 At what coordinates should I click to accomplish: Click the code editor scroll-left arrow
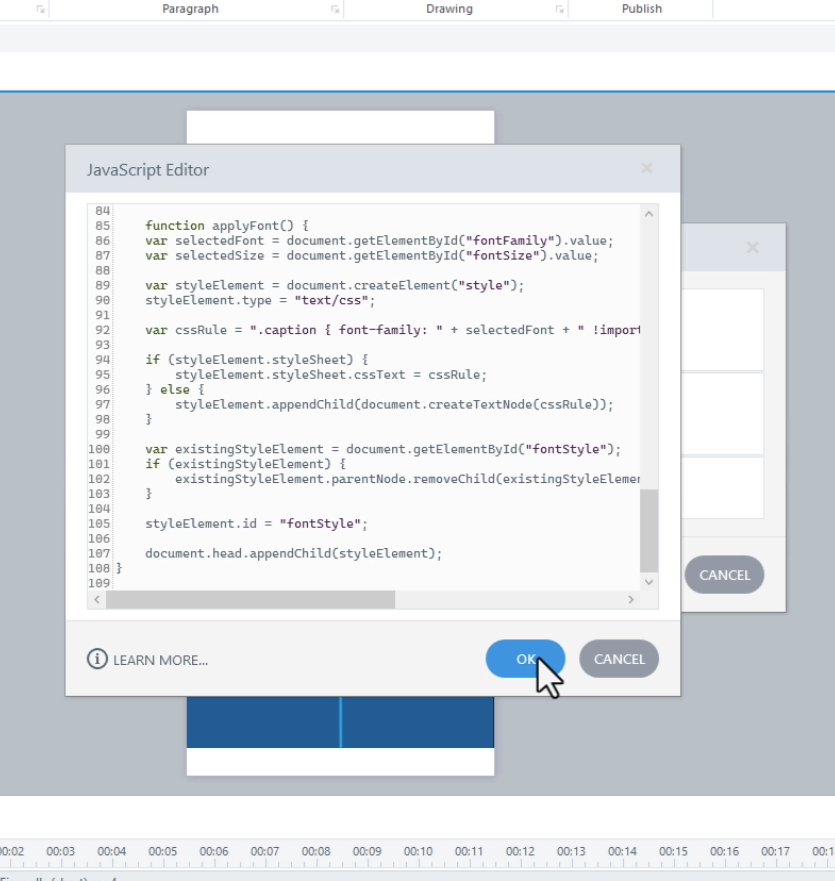click(97, 599)
